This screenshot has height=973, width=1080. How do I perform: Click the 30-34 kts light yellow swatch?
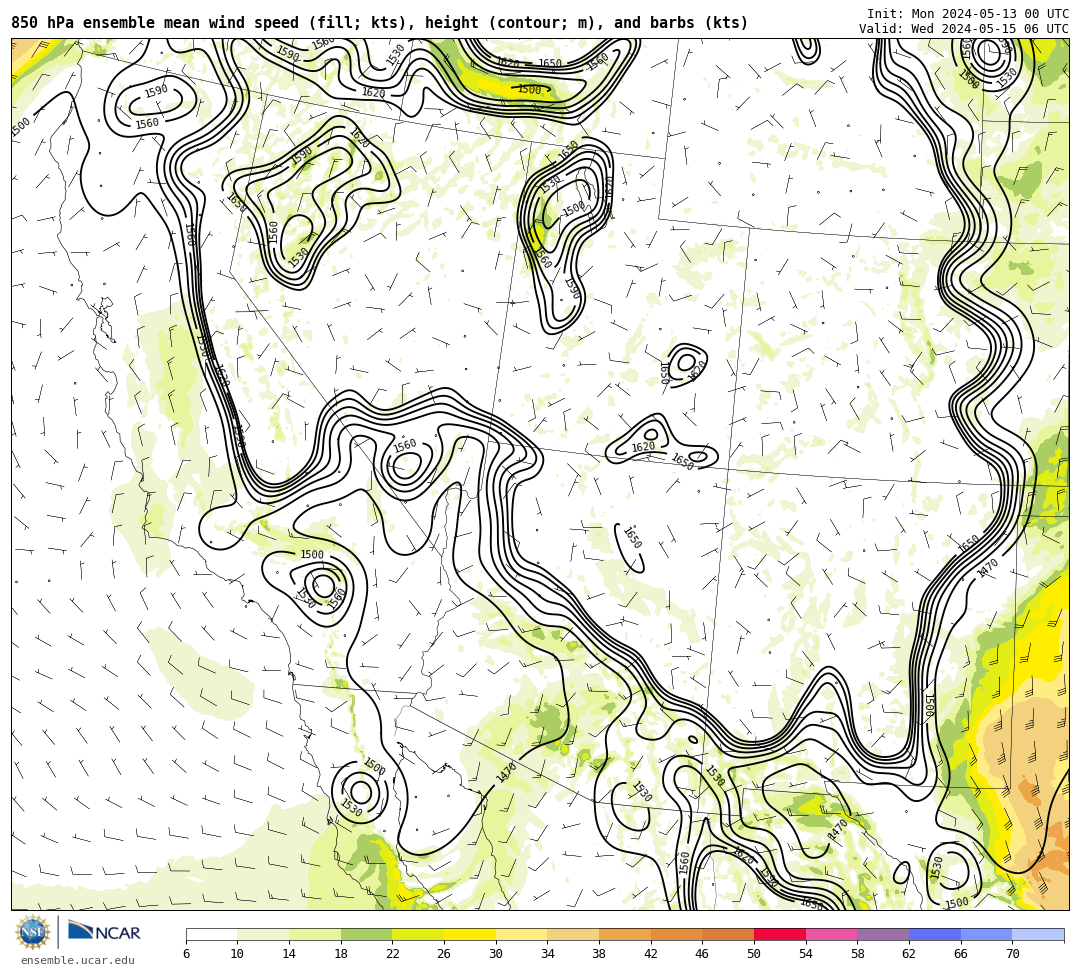click(521, 934)
